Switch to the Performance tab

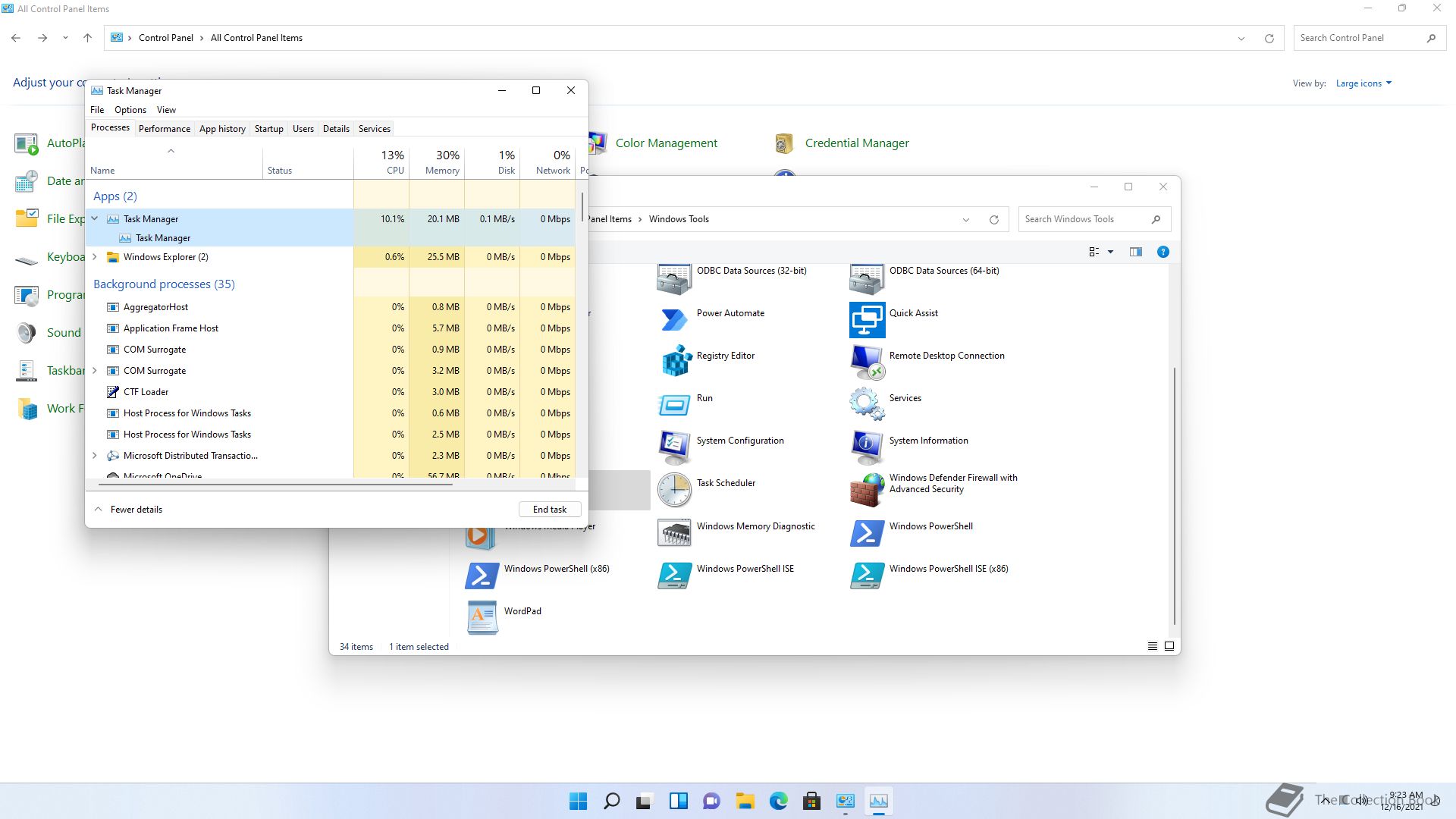(x=165, y=129)
